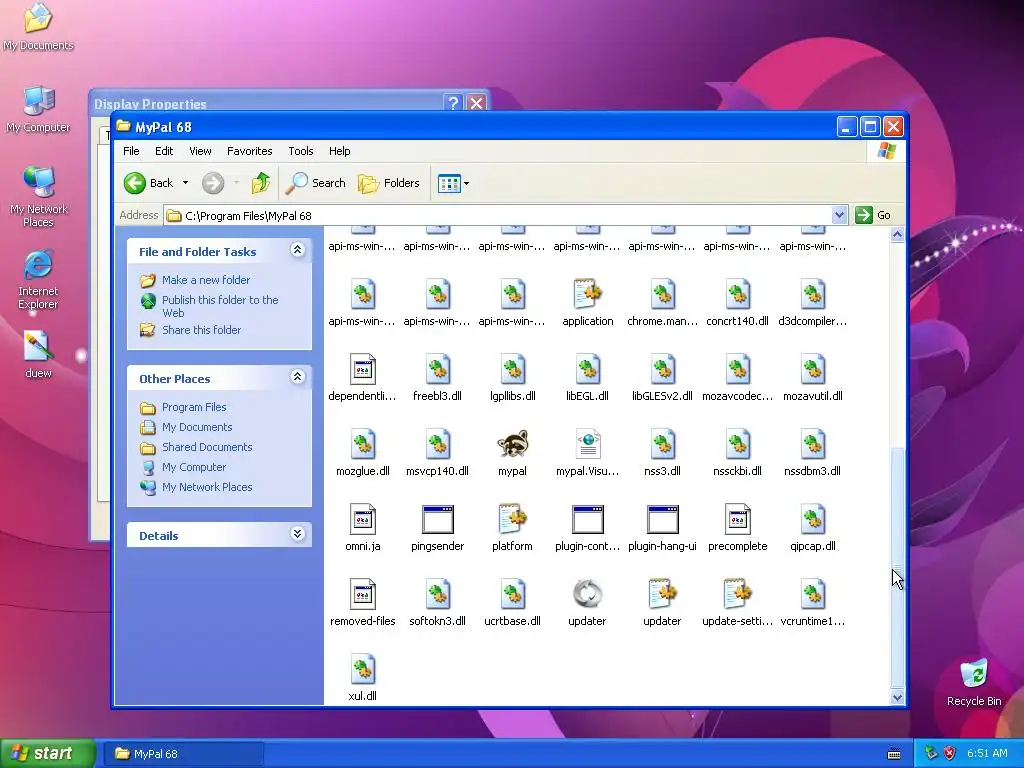1024x768 pixels.
Task: Click the Back navigation button
Action: click(149, 183)
